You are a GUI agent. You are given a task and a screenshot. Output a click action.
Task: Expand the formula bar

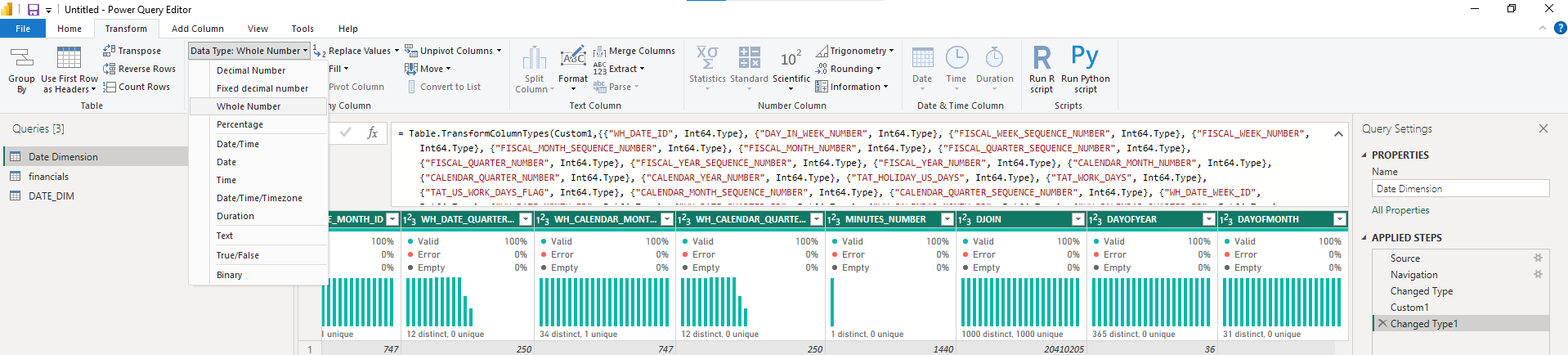point(1338,133)
